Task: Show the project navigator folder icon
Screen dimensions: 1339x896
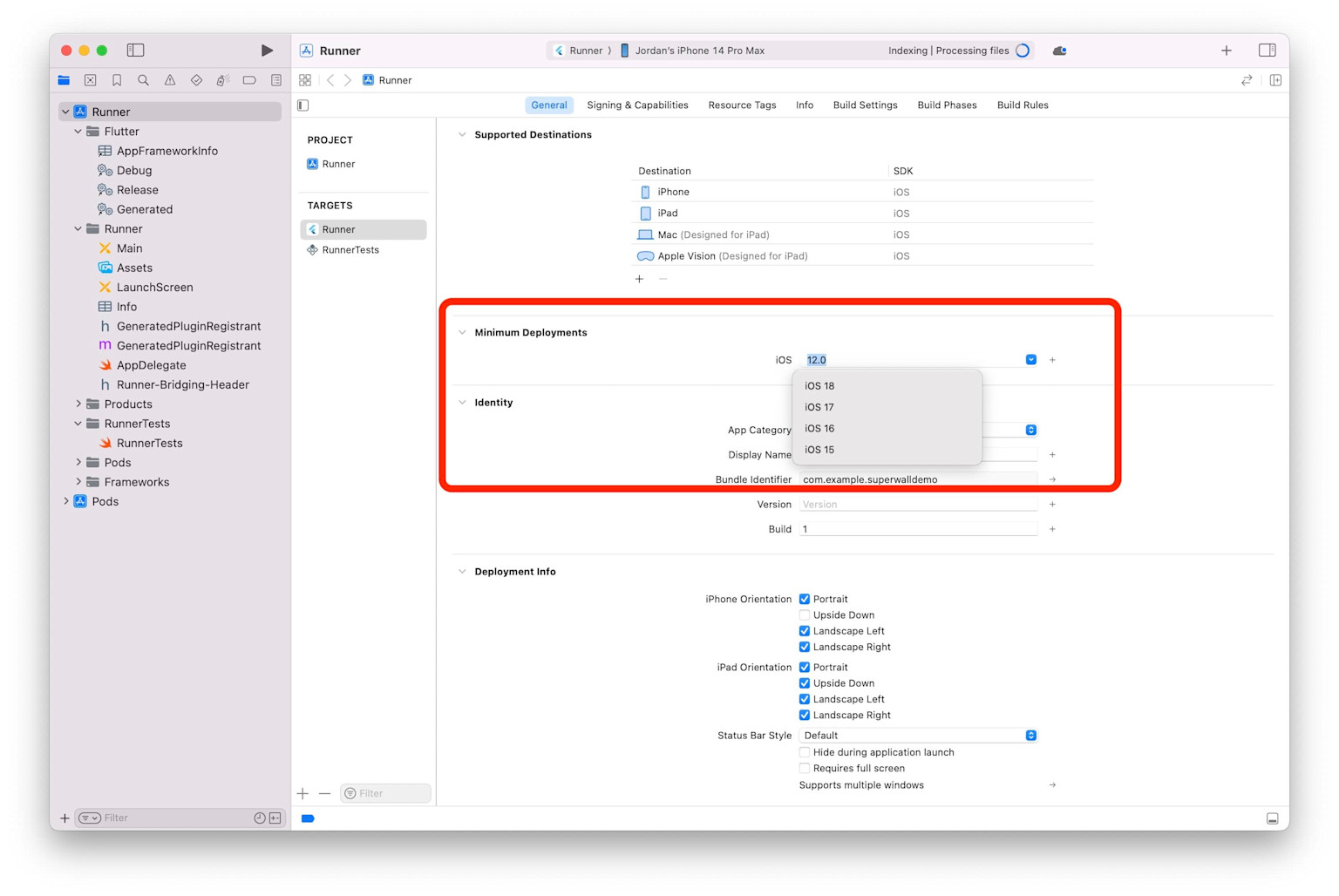Action: [64, 80]
